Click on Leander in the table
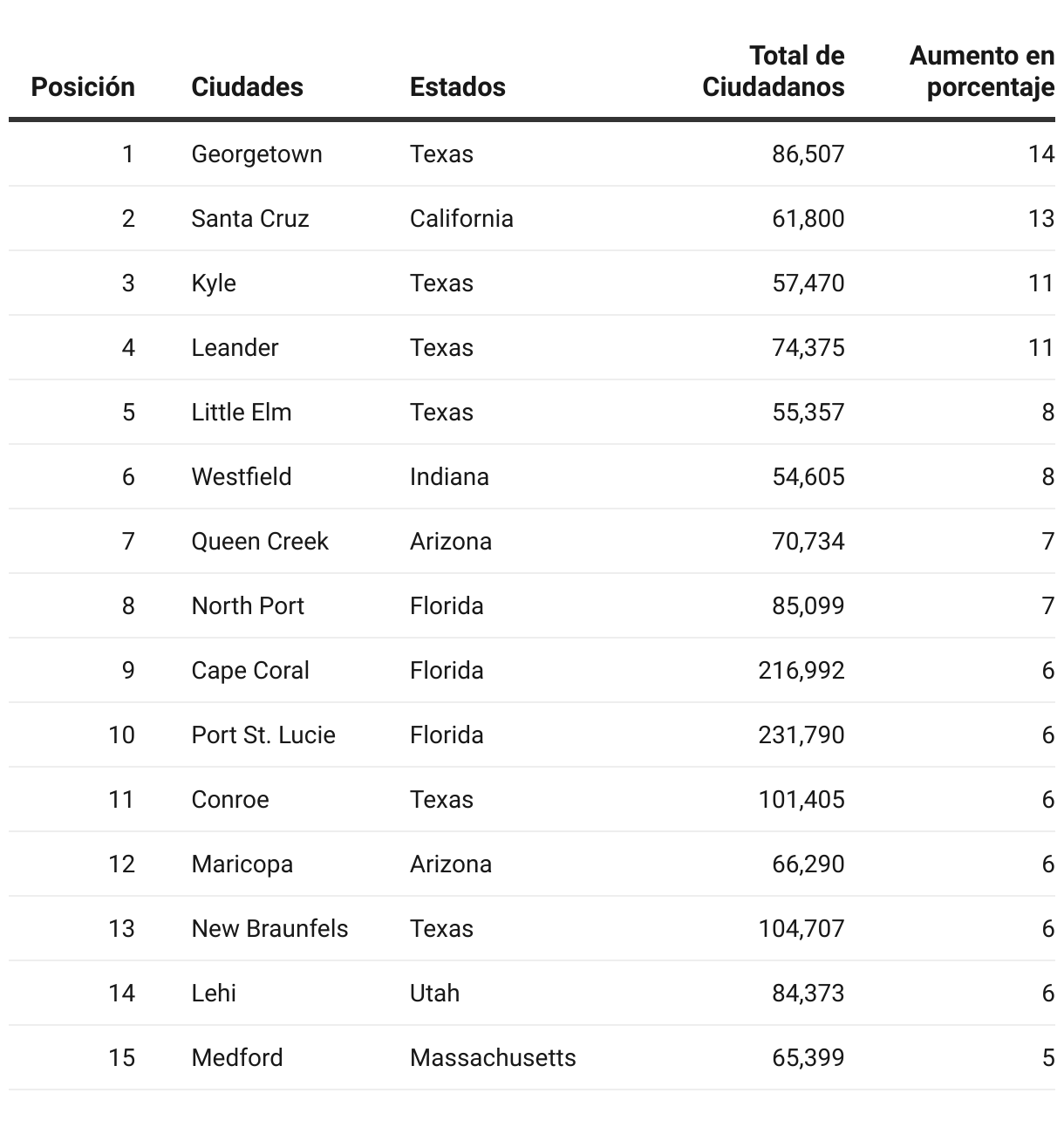 click(x=235, y=348)
